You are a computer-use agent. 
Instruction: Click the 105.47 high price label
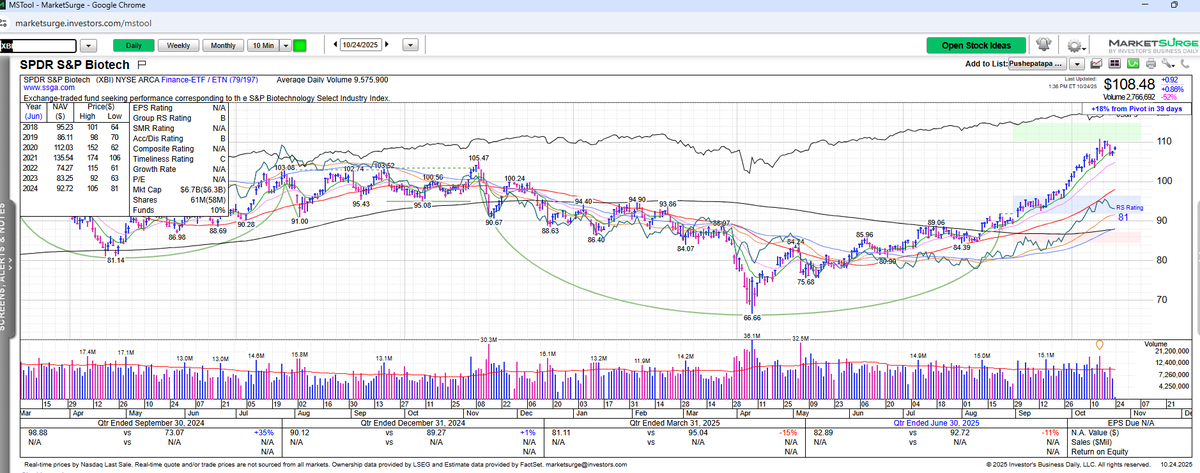[x=478, y=158]
